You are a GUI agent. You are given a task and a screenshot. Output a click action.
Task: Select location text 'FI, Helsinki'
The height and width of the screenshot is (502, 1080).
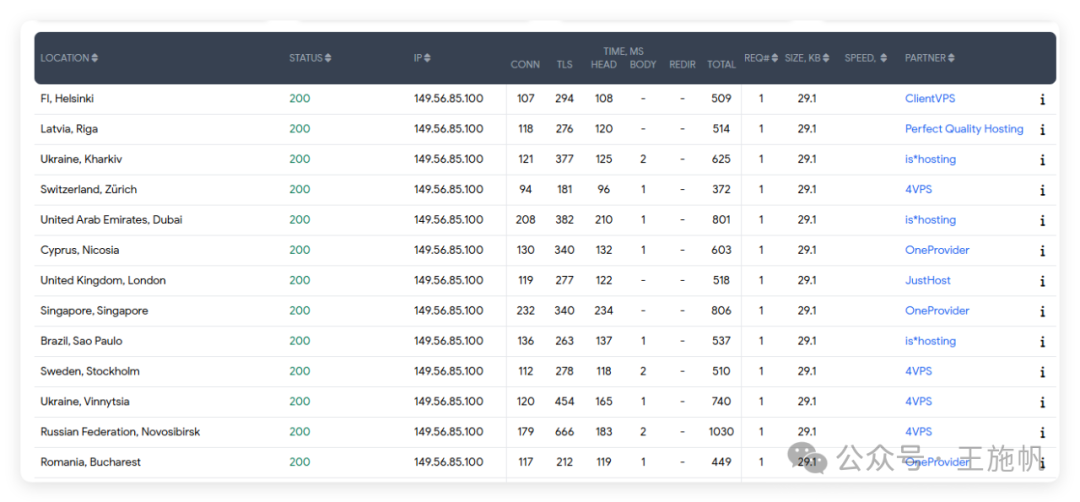pyautogui.click(x=67, y=98)
